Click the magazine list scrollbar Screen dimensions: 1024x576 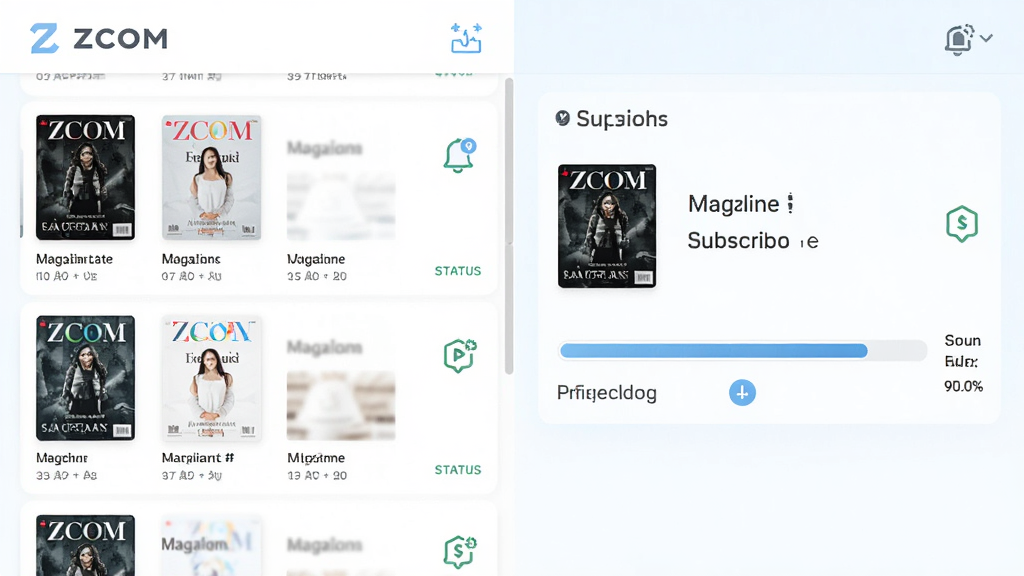click(509, 227)
